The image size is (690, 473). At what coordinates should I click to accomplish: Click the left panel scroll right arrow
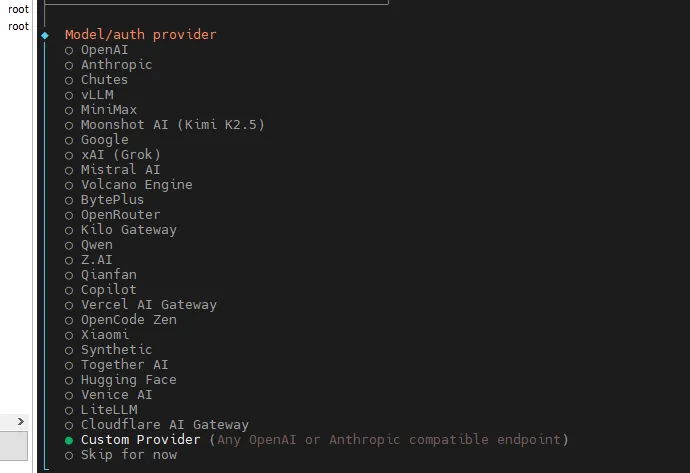22,422
